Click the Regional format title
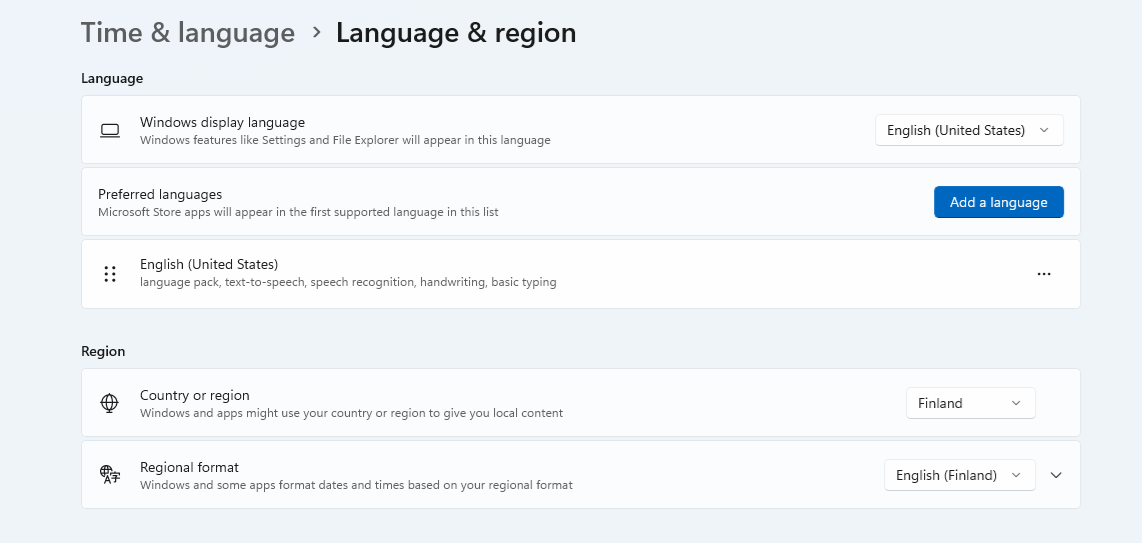The width and height of the screenshot is (1142, 543). [190, 467]
